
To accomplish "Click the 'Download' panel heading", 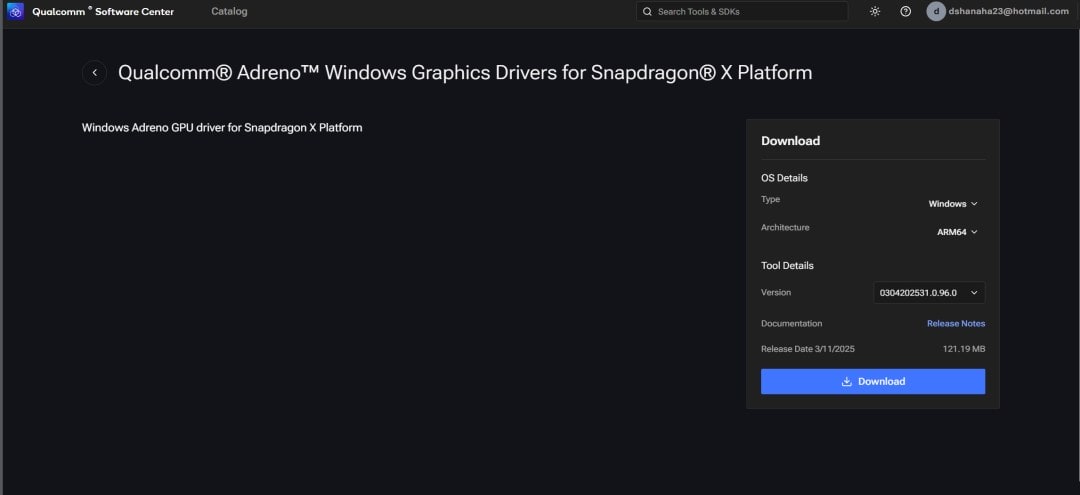I will click(791, 141).
